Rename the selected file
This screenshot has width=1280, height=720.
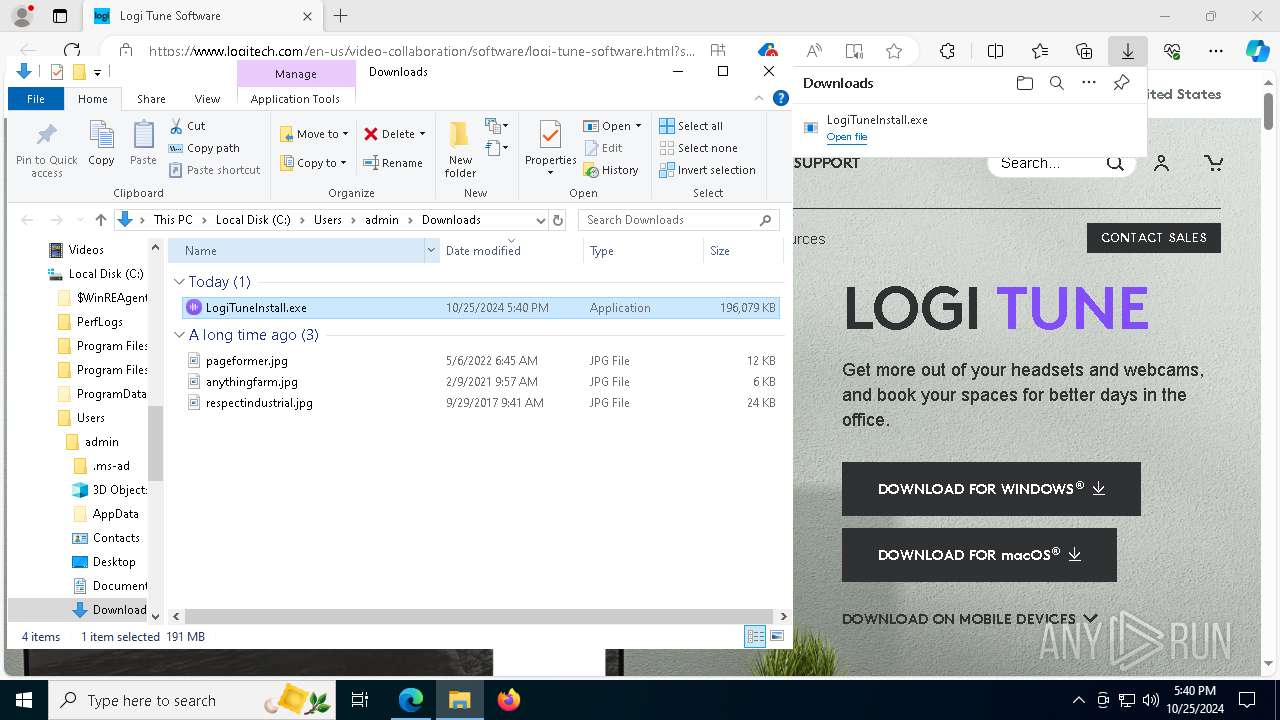[x=393, y=163]
